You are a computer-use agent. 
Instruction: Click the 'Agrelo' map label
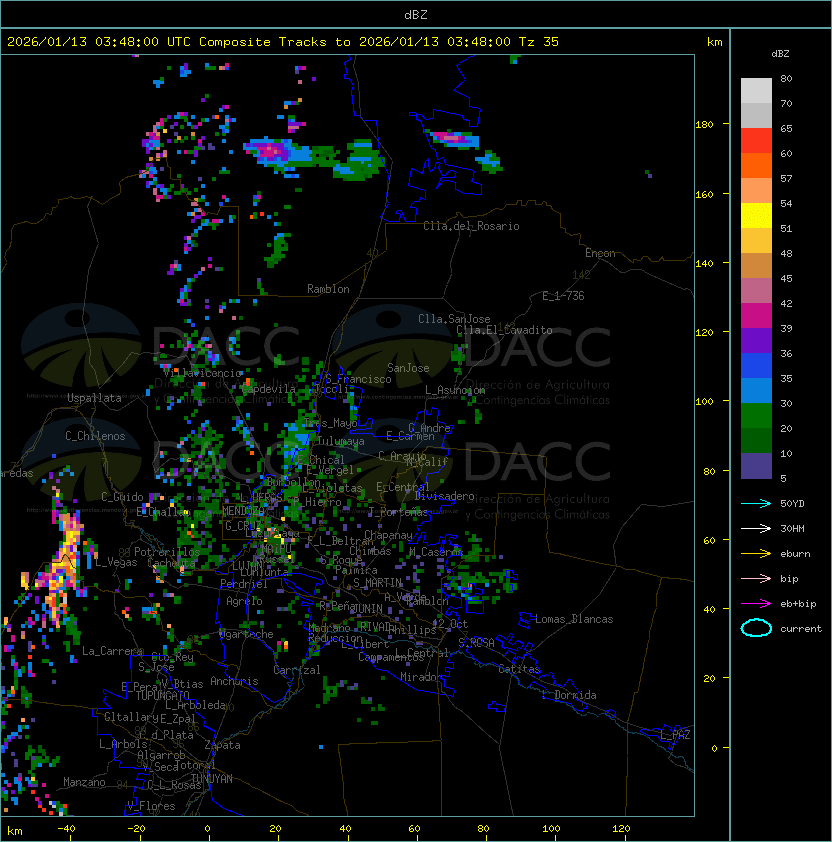pyautogui.click(x=244, y=601)
